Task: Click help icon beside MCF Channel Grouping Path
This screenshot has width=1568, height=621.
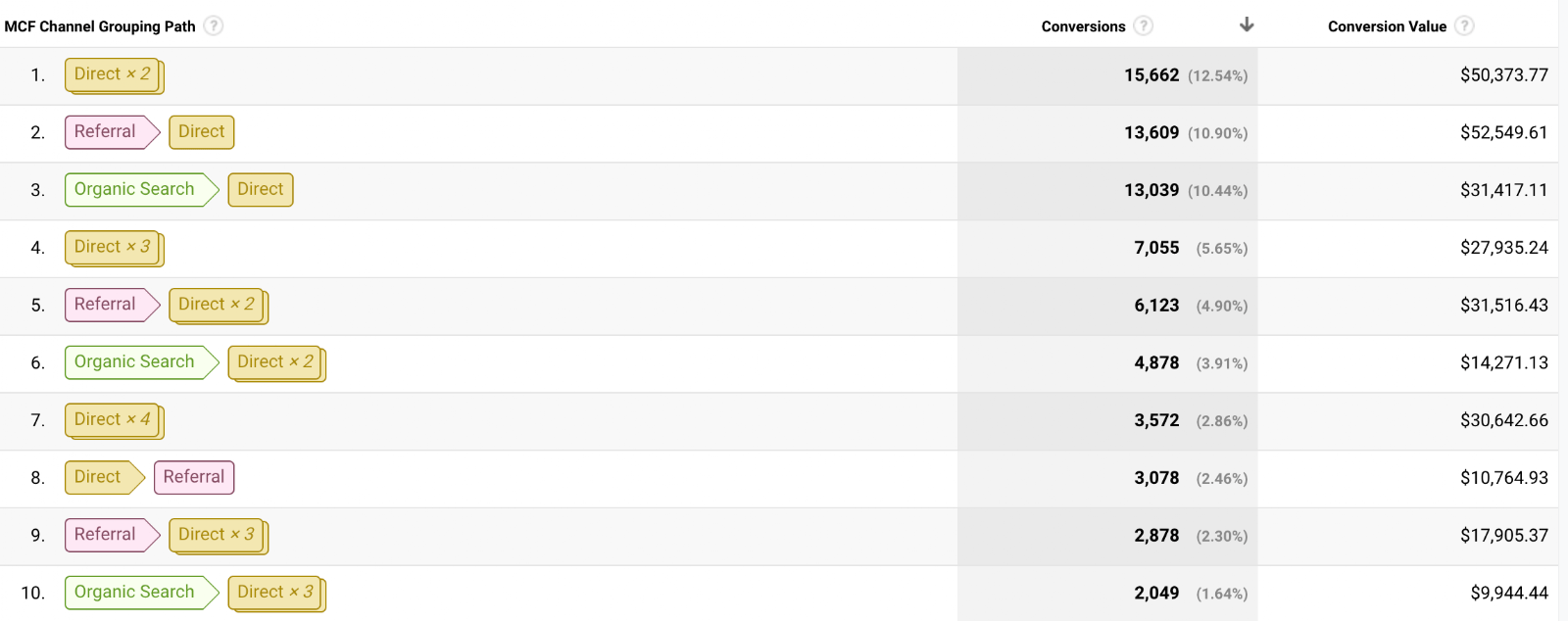Action: click(214, 25)
